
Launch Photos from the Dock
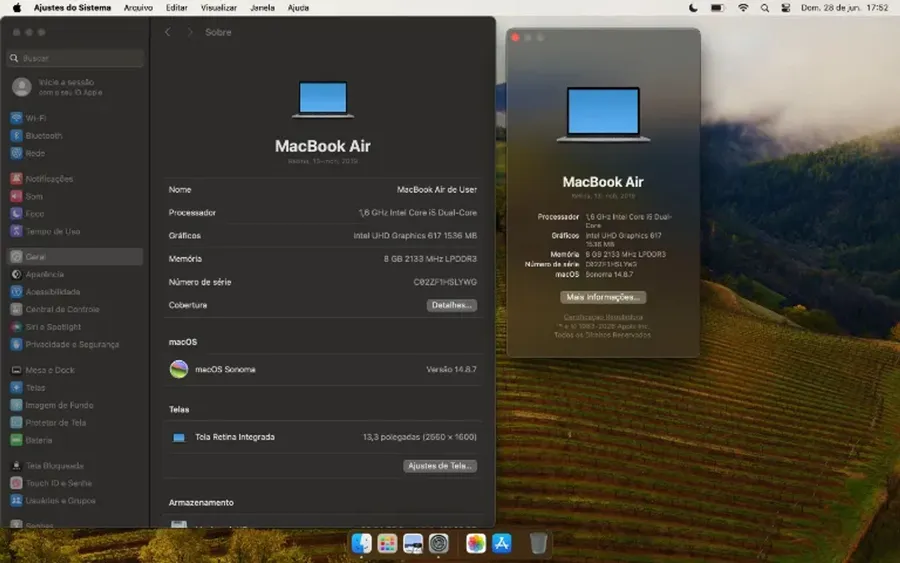coord(476,543)
